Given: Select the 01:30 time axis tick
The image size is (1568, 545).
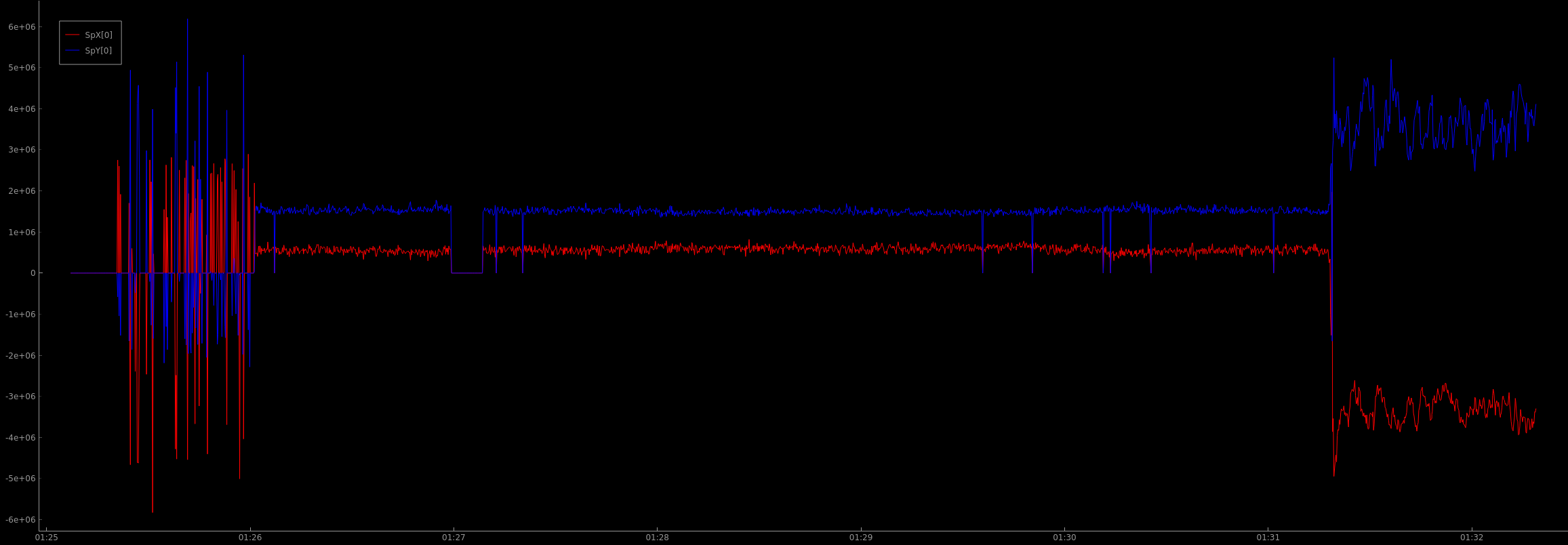Looking at the screenshot, I should pos(1064,538).
